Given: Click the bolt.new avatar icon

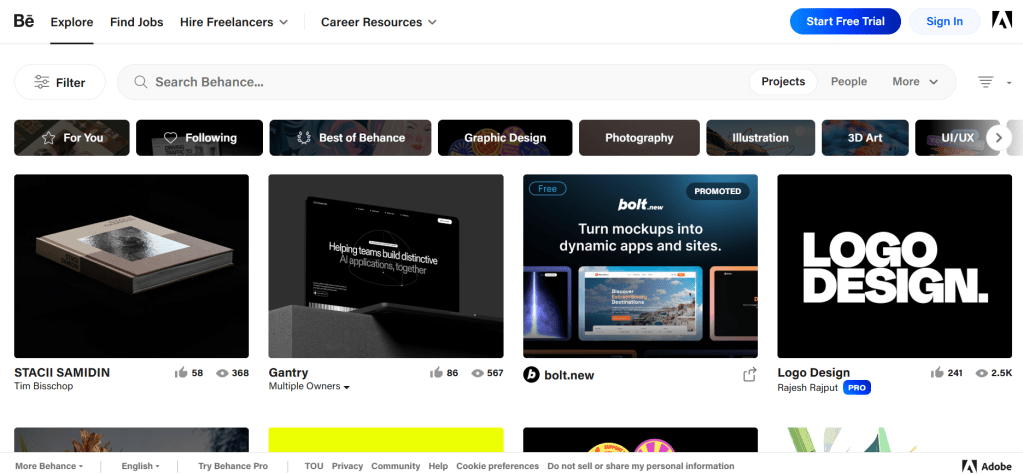Looking at the screenshot, I should [x=532, y=375].
